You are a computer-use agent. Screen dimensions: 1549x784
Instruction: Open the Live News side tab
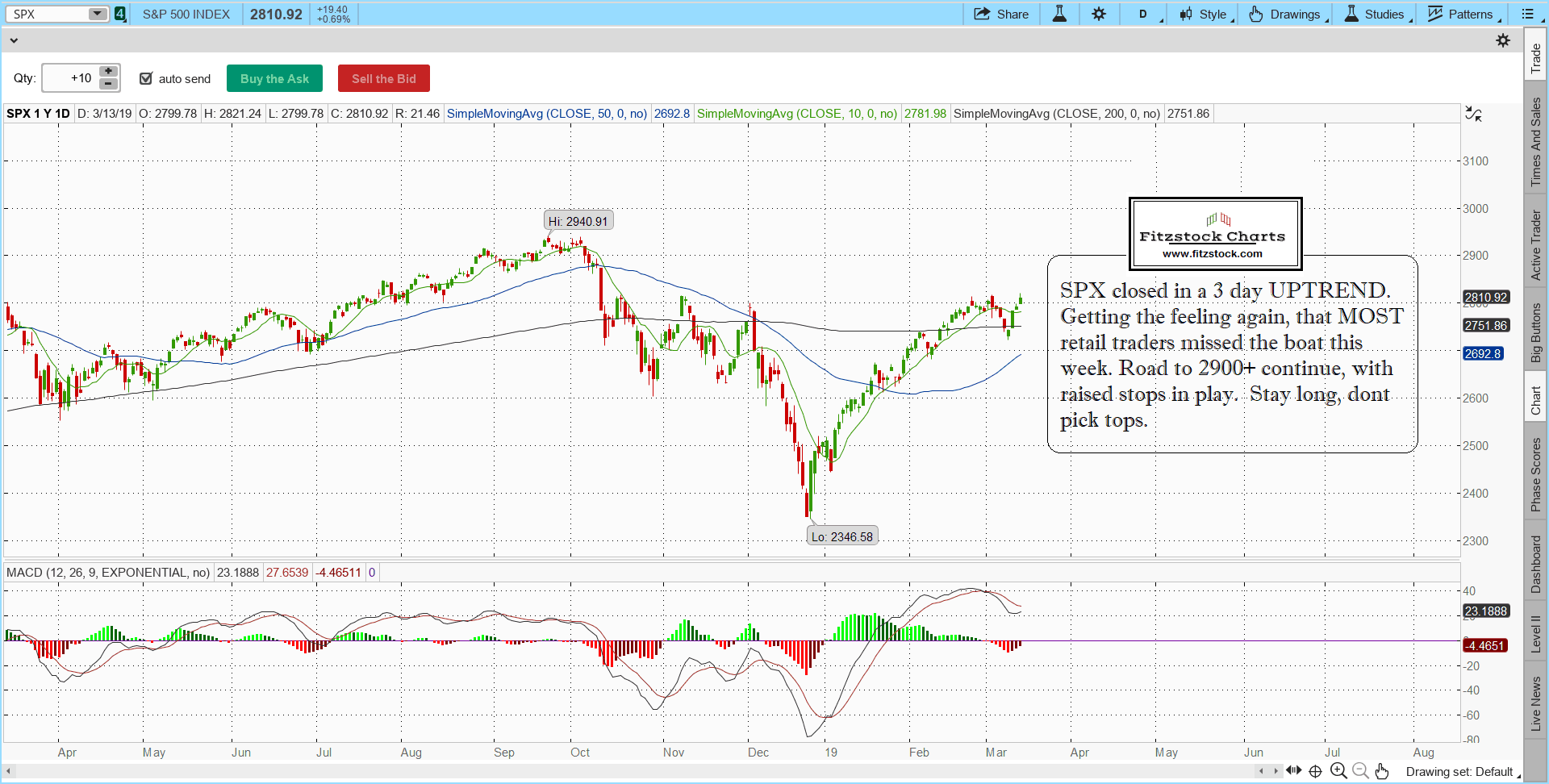tap(1536, 703)
